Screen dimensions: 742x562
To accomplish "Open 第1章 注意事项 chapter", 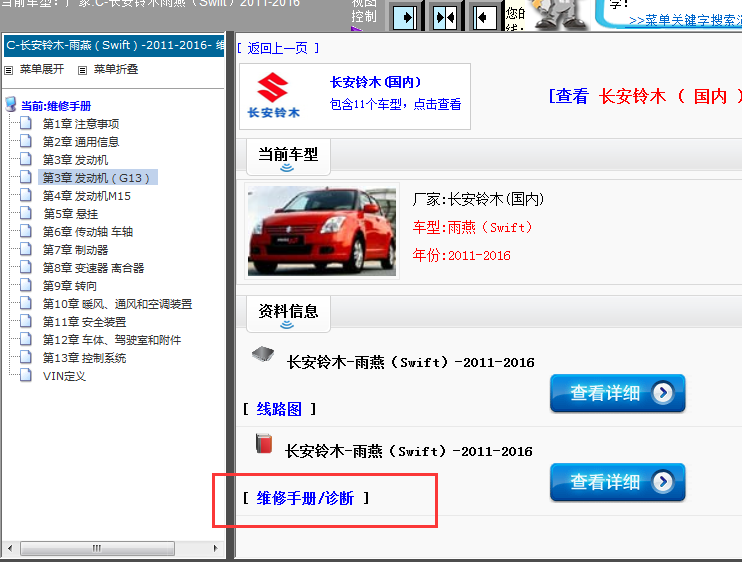I will pos(80,124).
